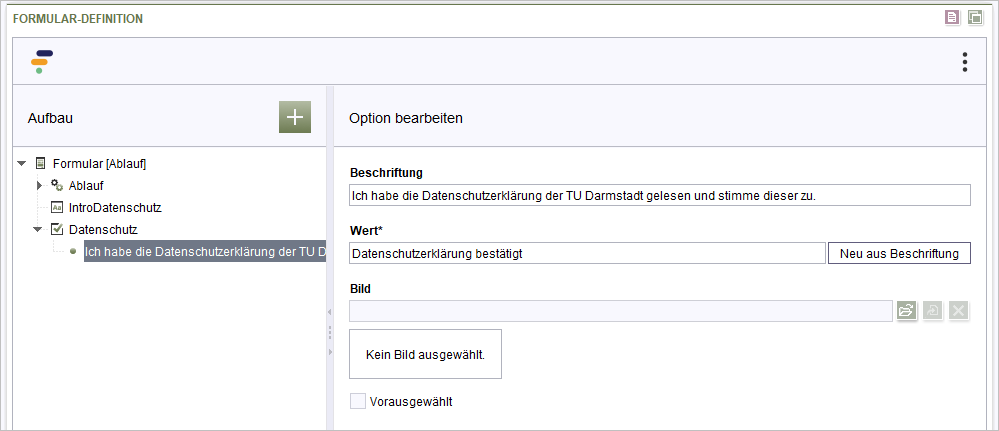
Task: Click the Formcycle logo icon
Action: 41,62
